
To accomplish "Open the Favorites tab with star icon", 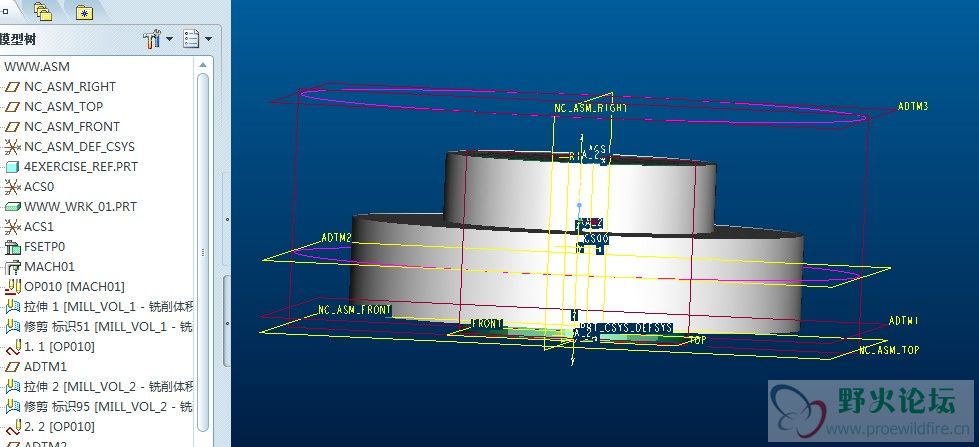I will point(84,12).
